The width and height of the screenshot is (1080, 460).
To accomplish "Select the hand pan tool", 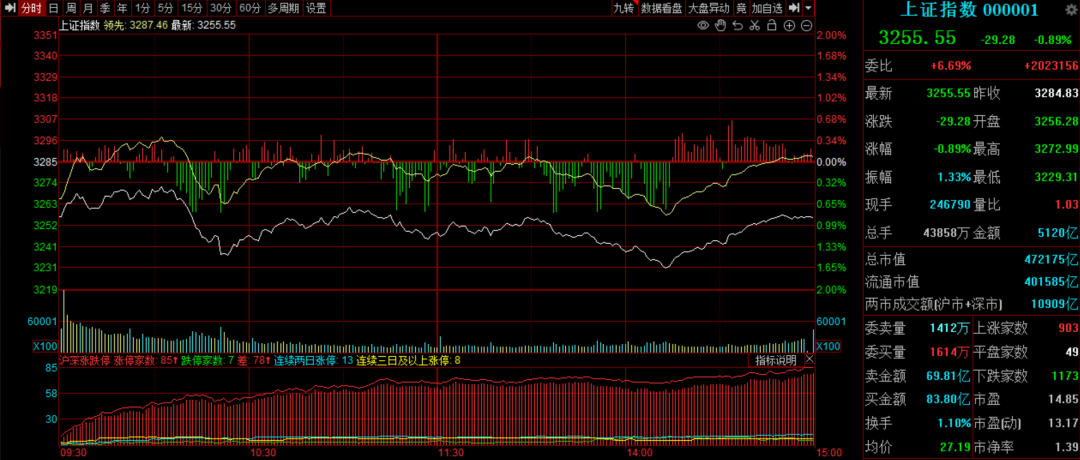I will click(720, 25).
